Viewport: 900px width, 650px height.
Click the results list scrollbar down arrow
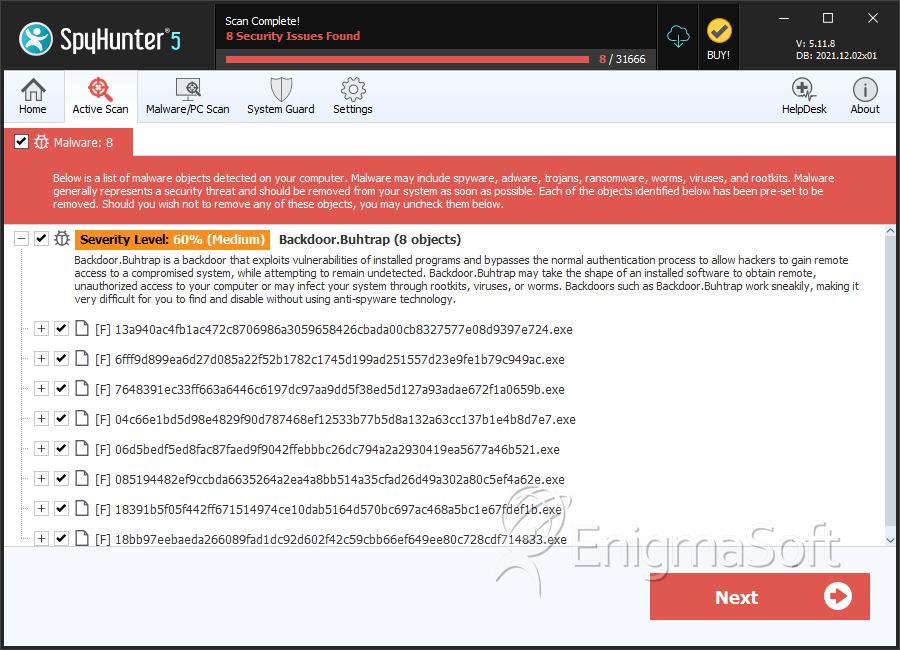pyautogui.click(x=890, y=540)
